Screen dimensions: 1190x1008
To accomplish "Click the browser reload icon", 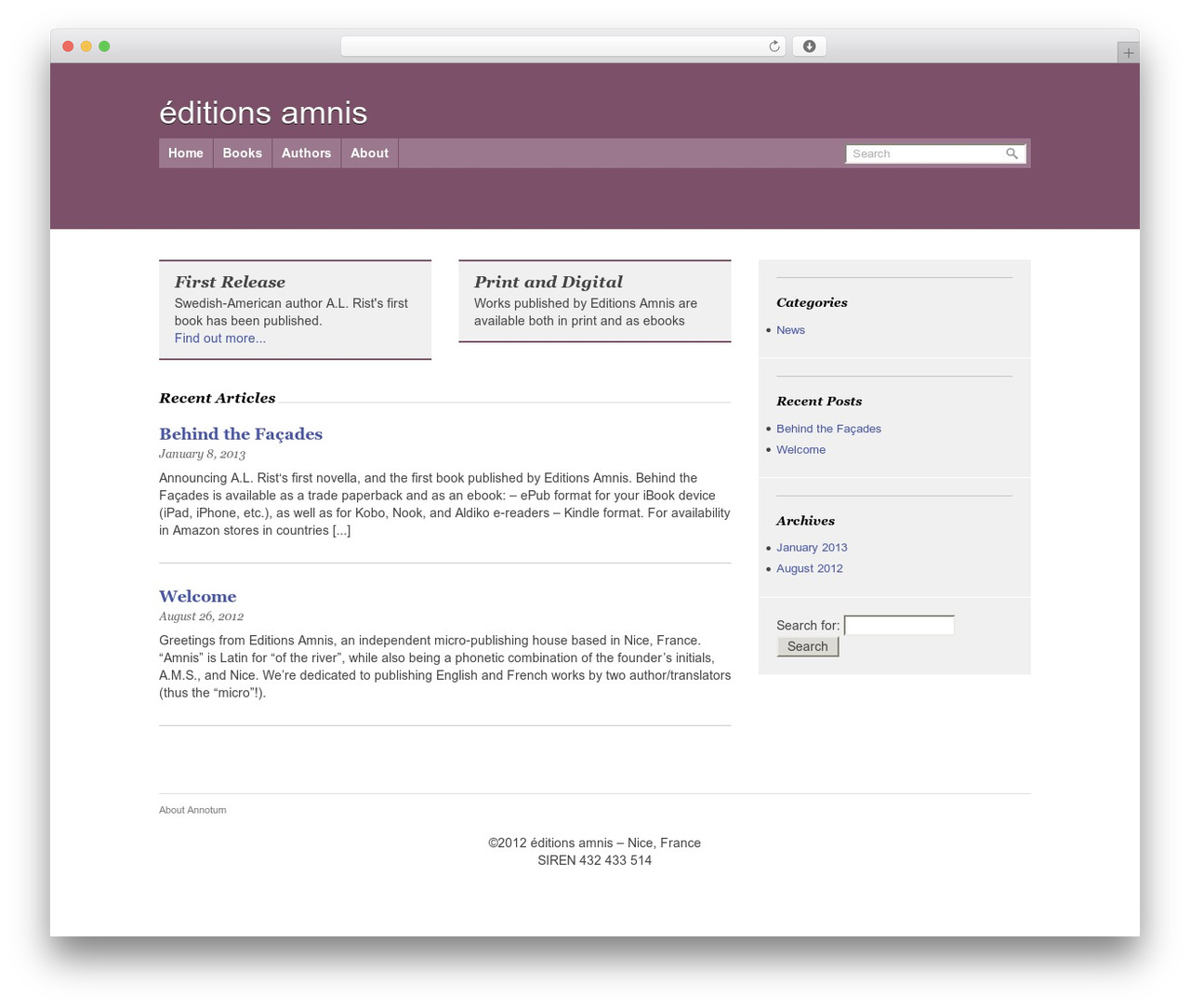I will coord(774,46).
